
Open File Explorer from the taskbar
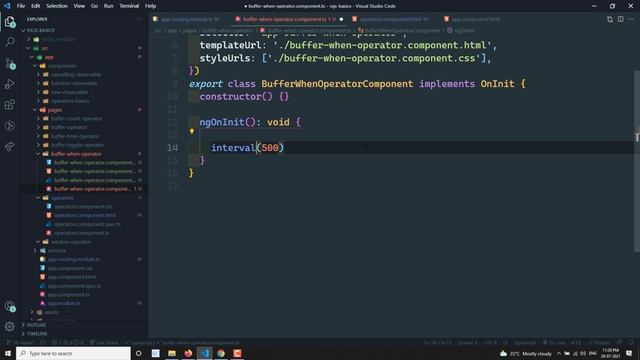click(172, 353)
